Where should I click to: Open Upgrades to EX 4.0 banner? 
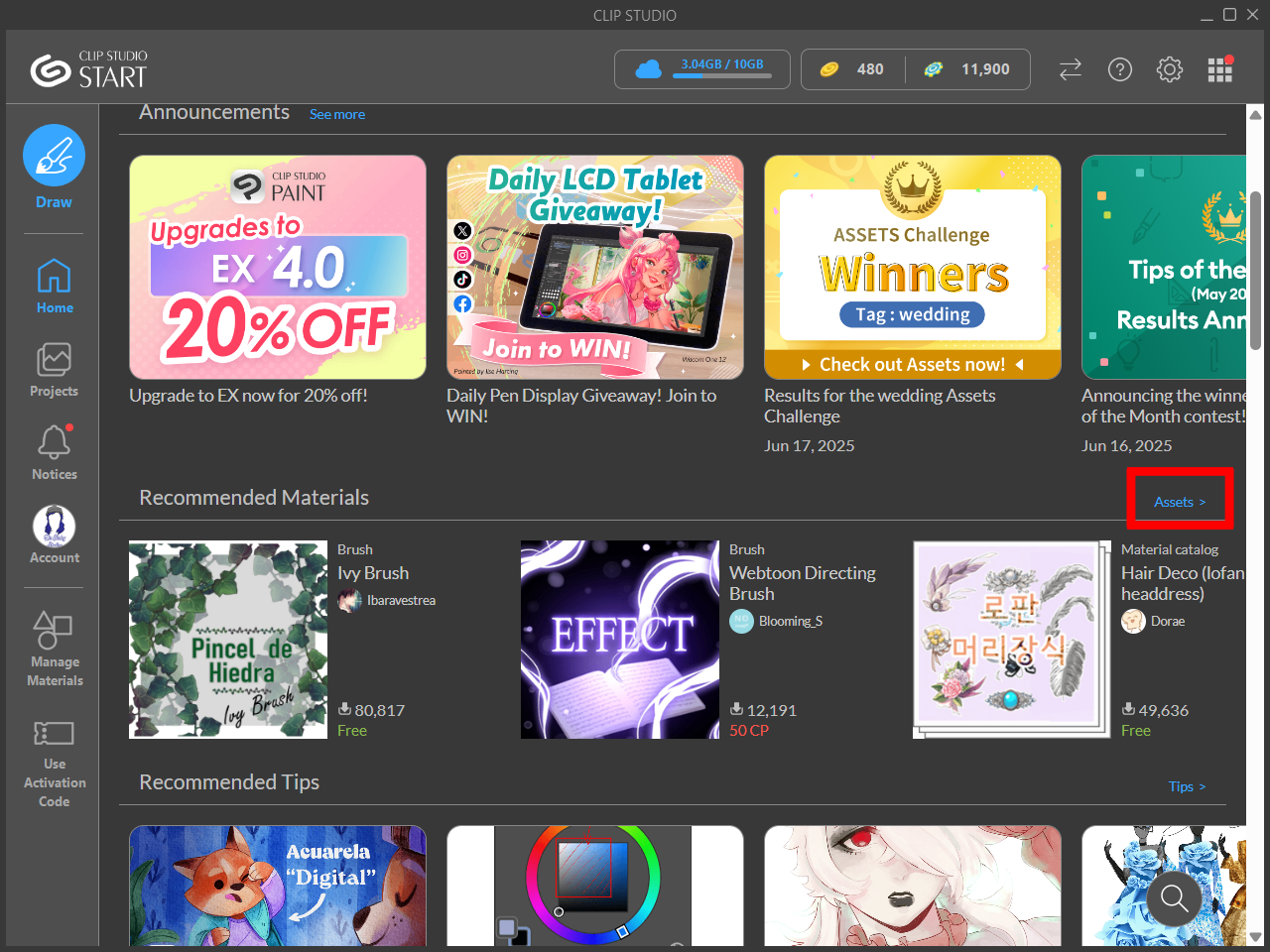pos(278,267)
